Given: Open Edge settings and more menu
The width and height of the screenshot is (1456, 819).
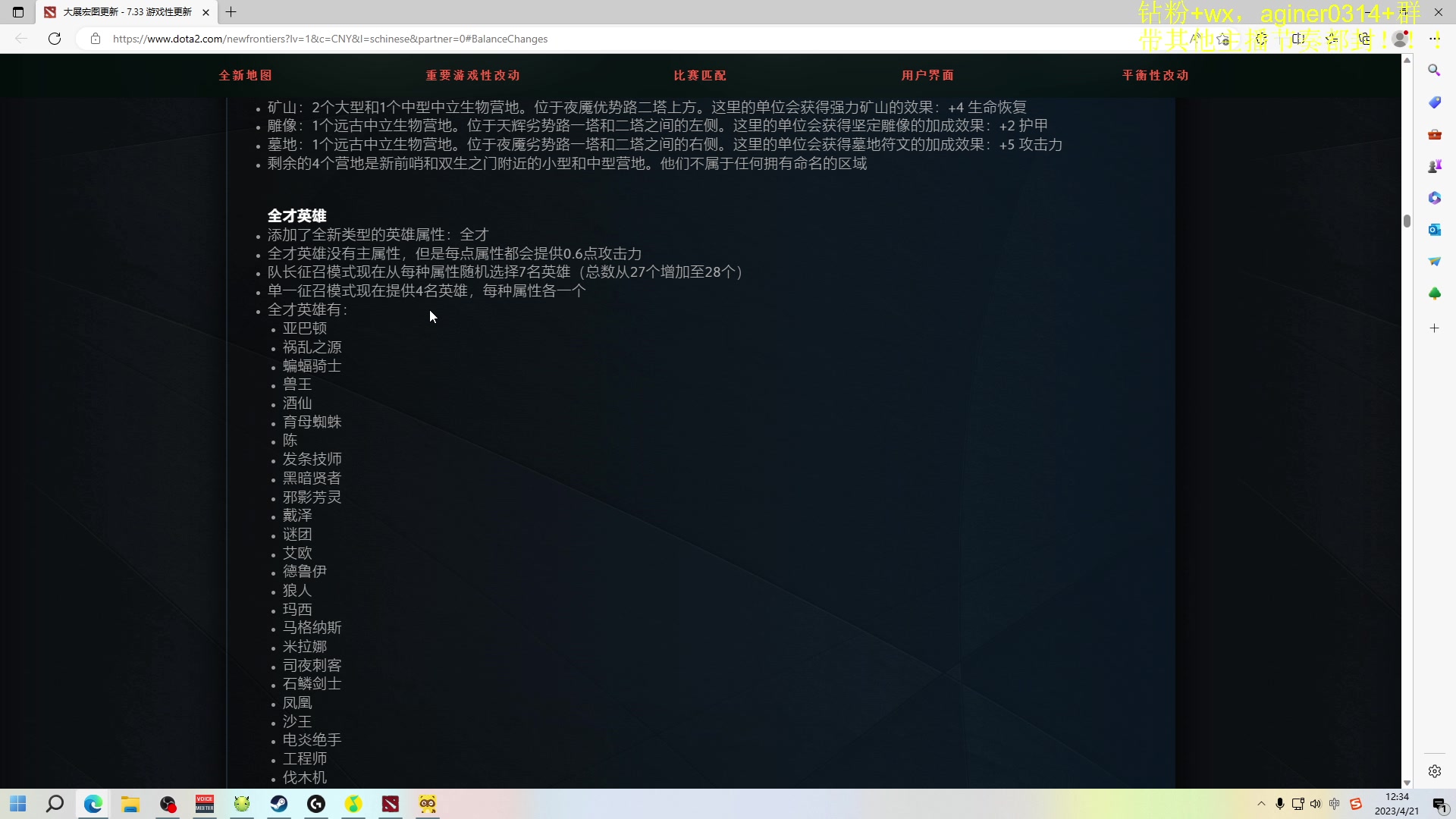Looking at the screenshot, I should pos(1434,39).
